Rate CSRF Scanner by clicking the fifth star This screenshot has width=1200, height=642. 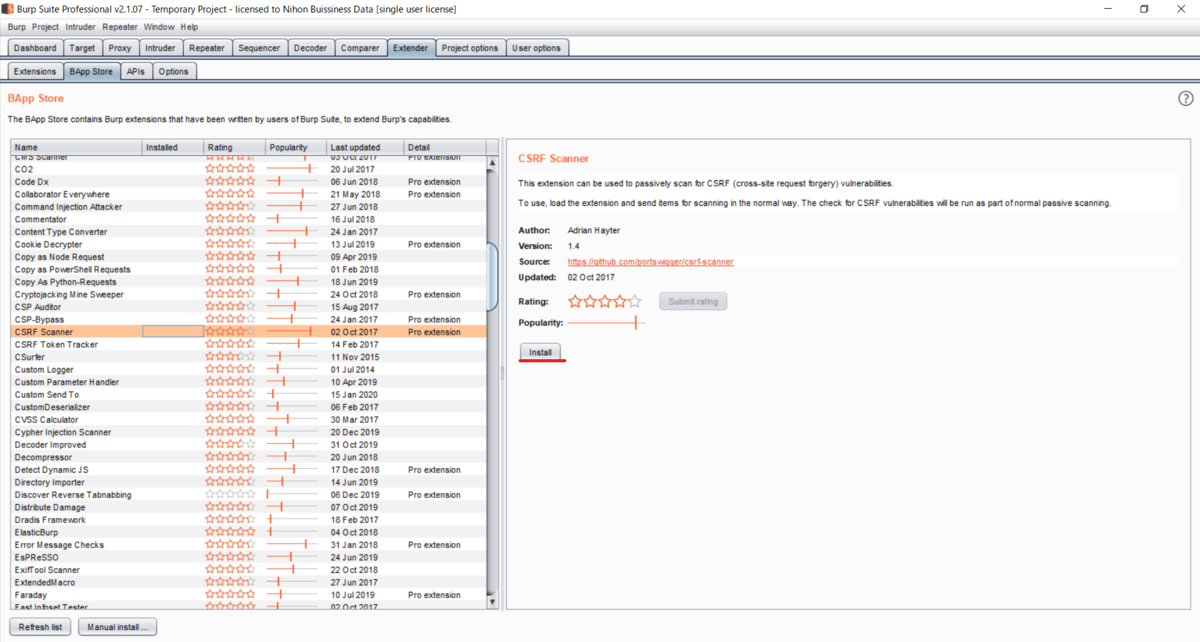click(x=634, y=300)
